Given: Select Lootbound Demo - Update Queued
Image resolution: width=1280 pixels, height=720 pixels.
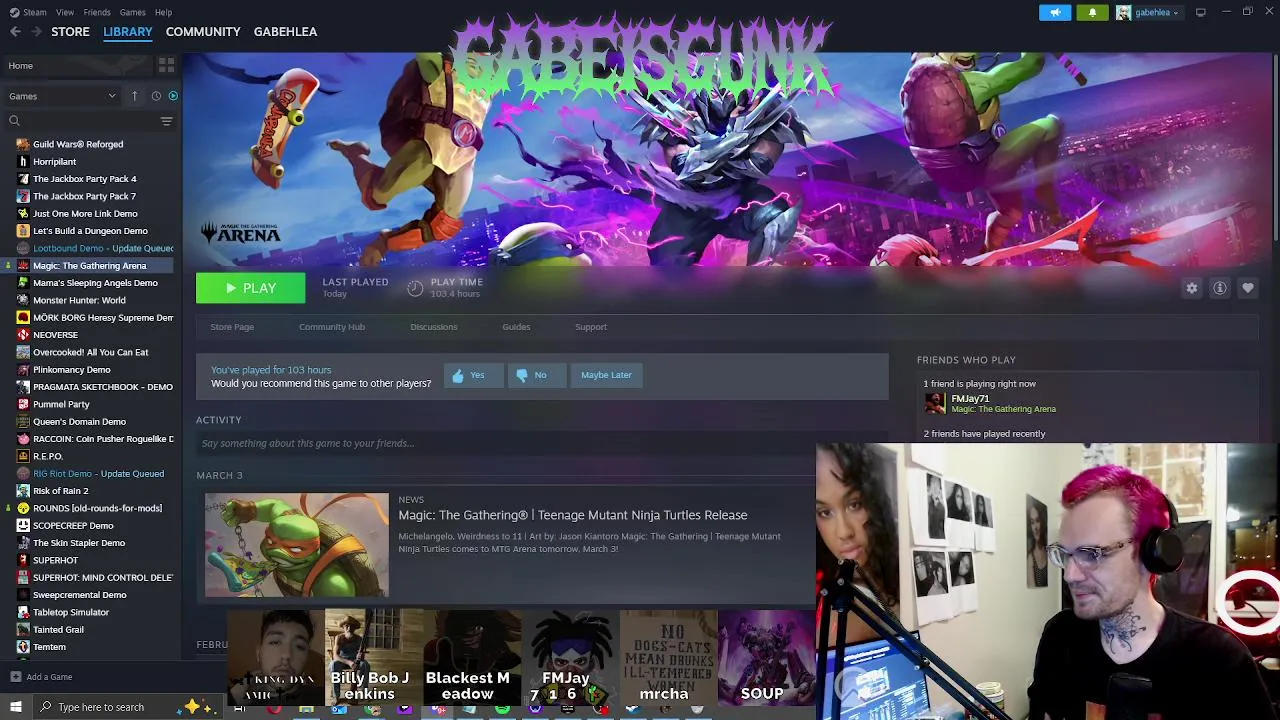Looking at the screenshot, I should coord(103,248).
